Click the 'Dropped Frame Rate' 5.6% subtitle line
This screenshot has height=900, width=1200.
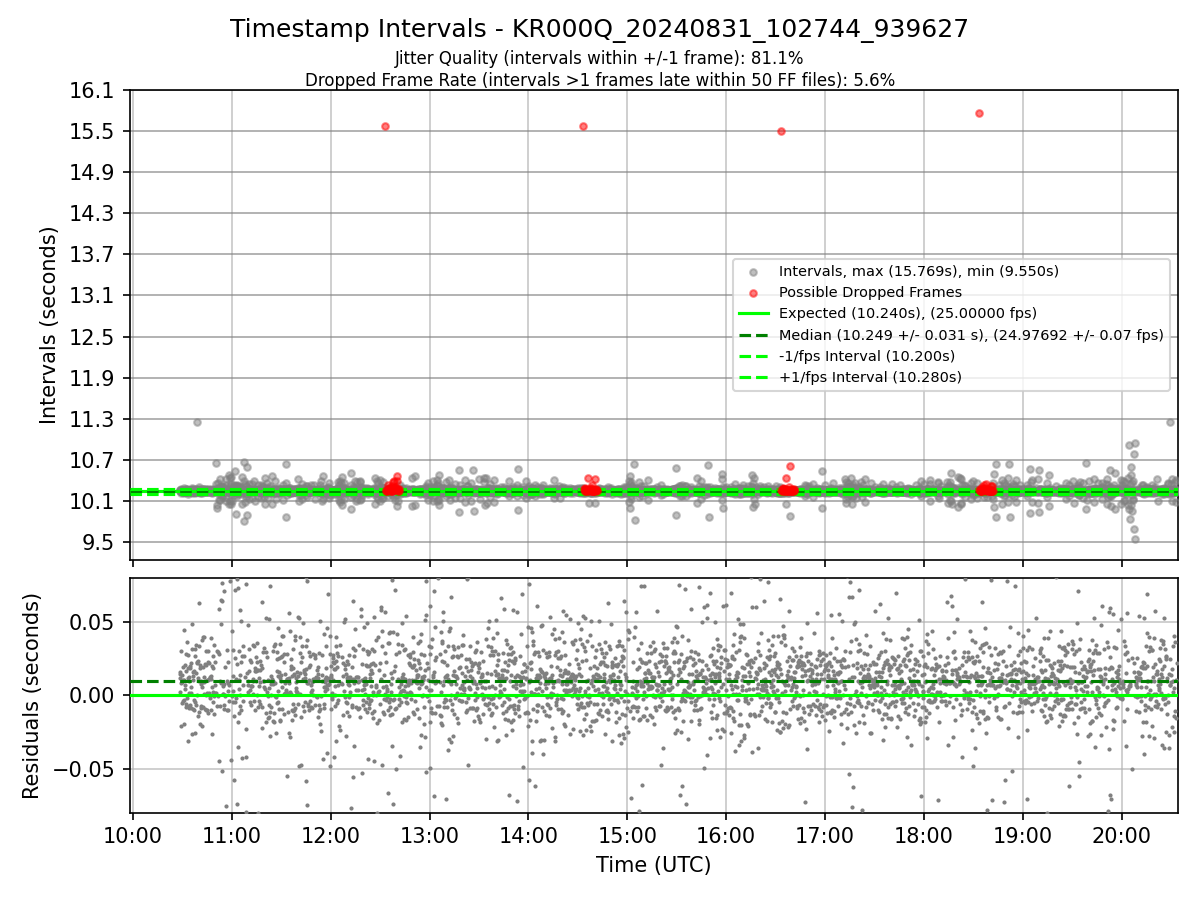599,80
